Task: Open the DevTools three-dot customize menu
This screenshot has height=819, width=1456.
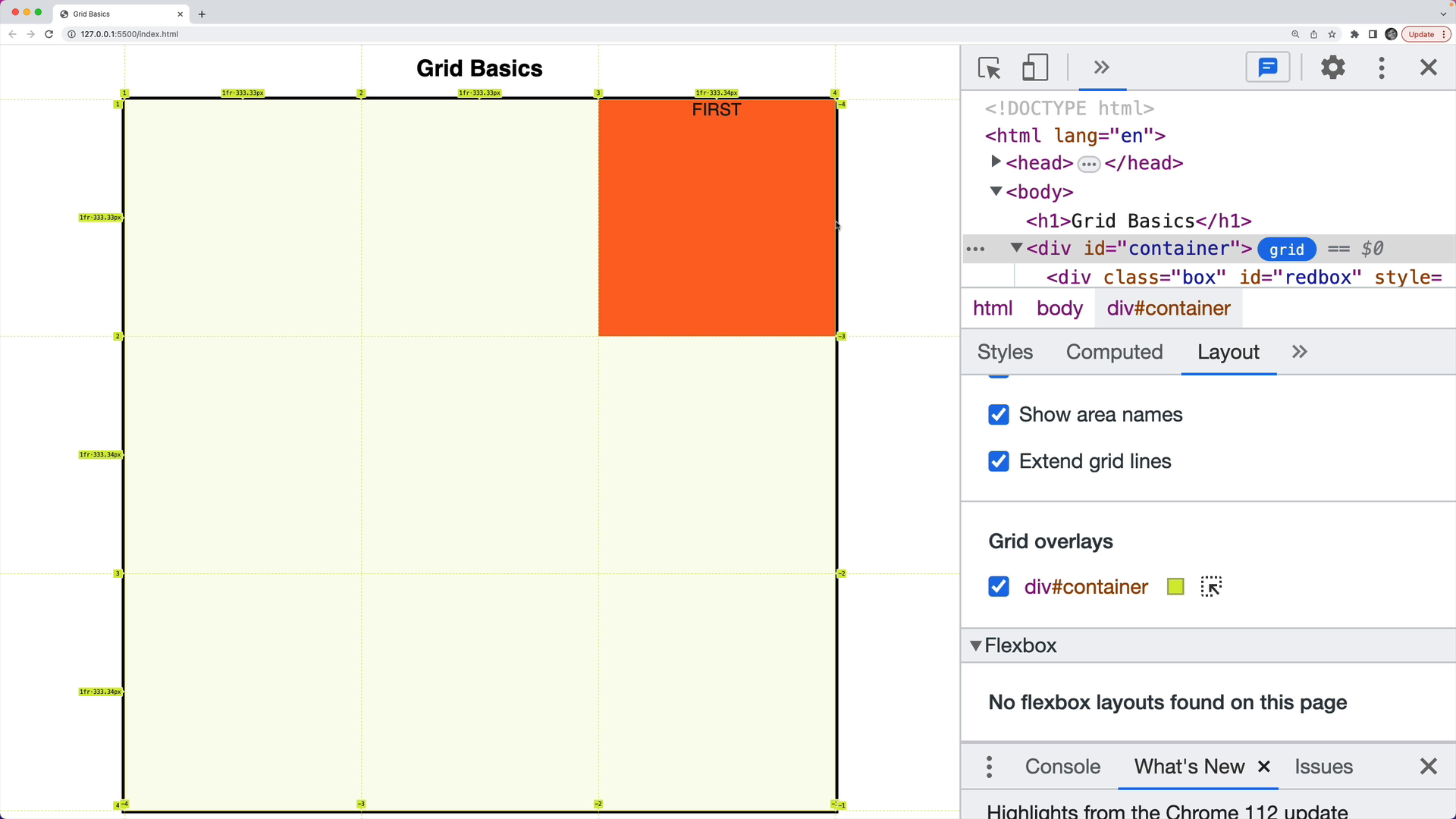Action: [x=1381, y=67]
